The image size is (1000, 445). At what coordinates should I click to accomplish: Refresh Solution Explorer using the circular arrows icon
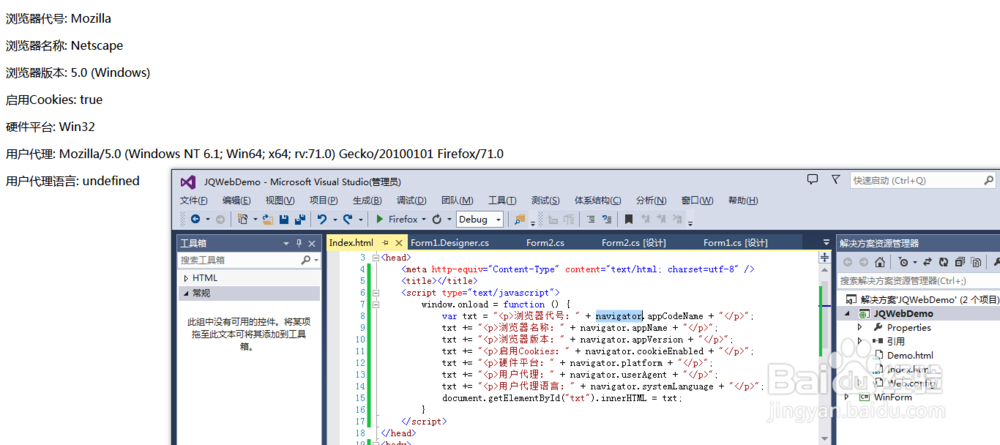(x=943, y=262)
